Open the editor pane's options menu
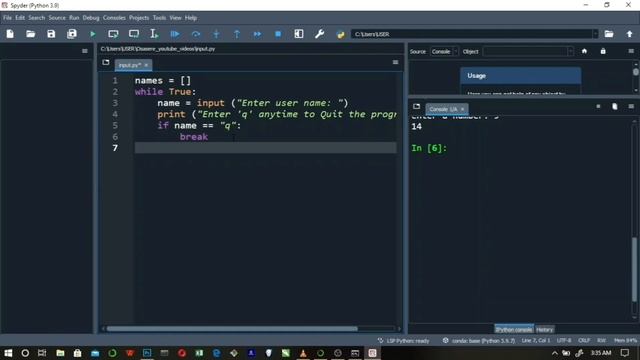Image resolution: width=640 pixels, height=360 pixels. tap(395, 62)
